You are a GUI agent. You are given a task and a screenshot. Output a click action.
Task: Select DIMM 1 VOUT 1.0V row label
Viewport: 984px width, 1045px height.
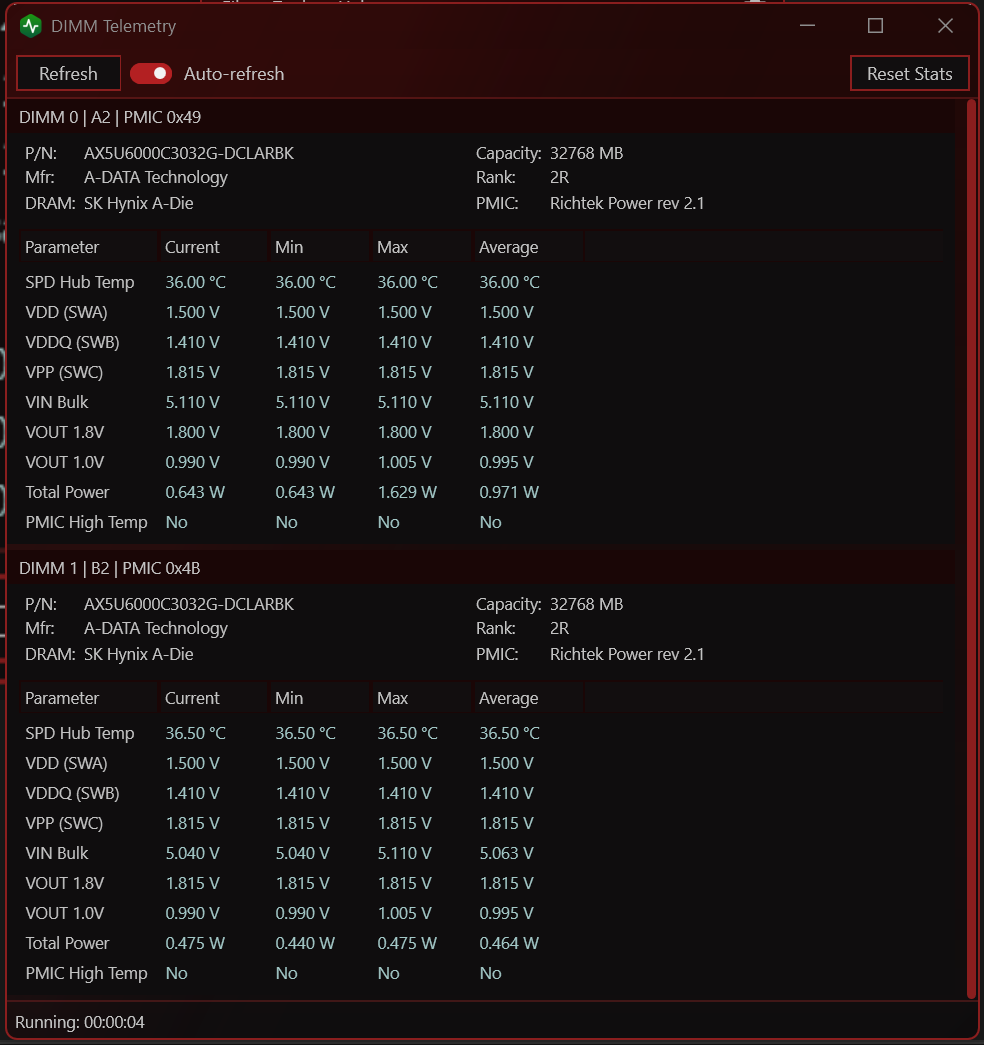[65, 914]
